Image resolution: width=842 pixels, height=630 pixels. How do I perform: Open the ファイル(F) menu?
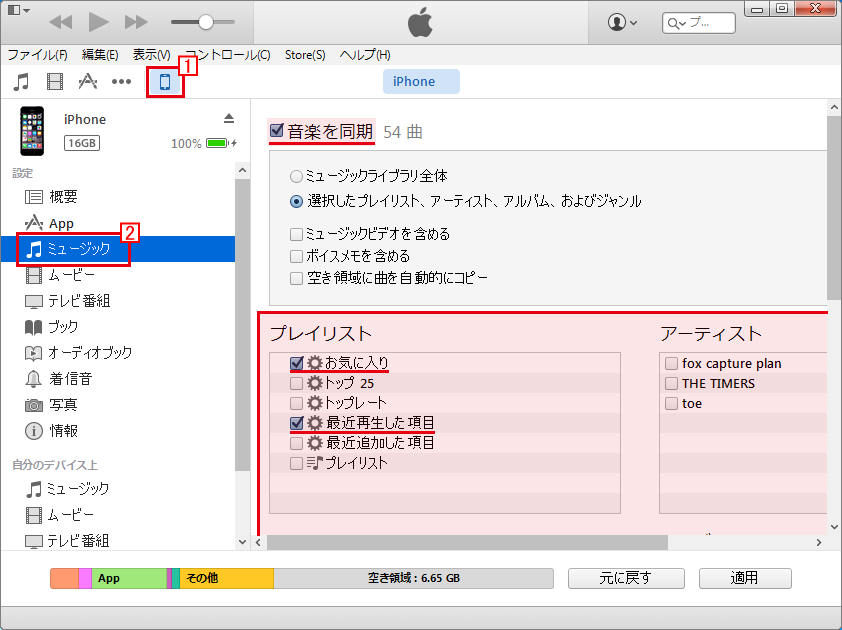(37, 55)
